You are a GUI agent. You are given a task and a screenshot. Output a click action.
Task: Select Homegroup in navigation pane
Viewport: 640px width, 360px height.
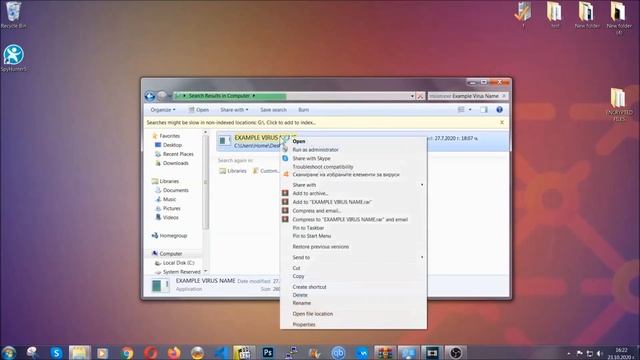[173, 236]
